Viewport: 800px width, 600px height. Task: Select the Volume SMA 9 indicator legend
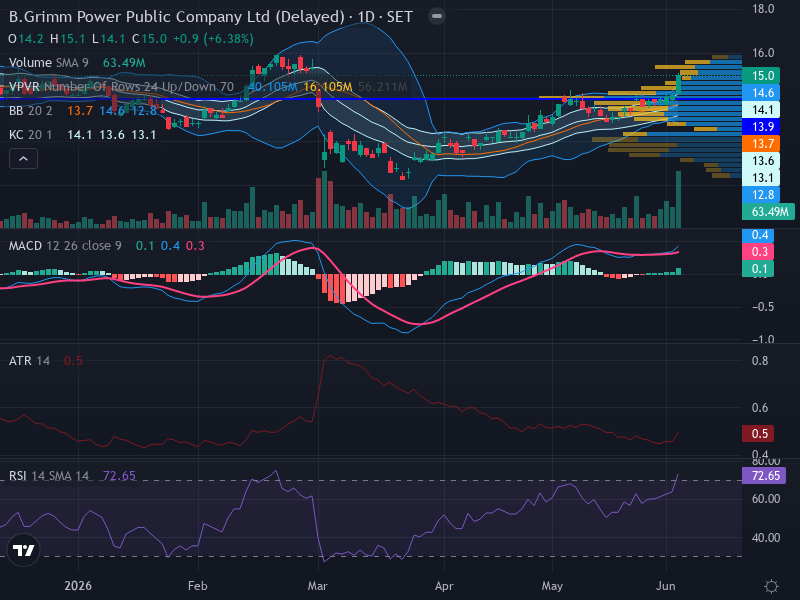coord(48,63)
